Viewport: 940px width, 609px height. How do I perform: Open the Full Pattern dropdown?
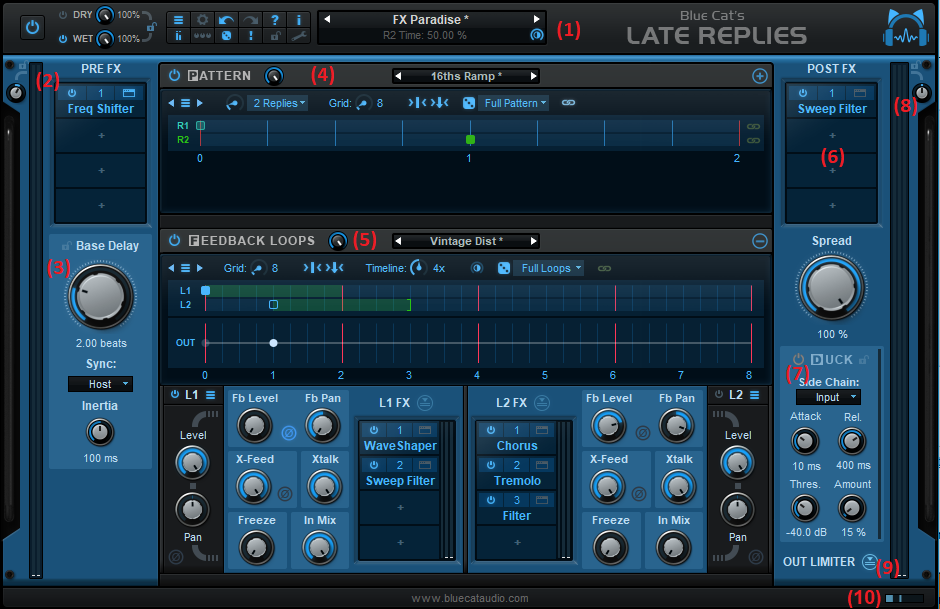coord(514,103)
